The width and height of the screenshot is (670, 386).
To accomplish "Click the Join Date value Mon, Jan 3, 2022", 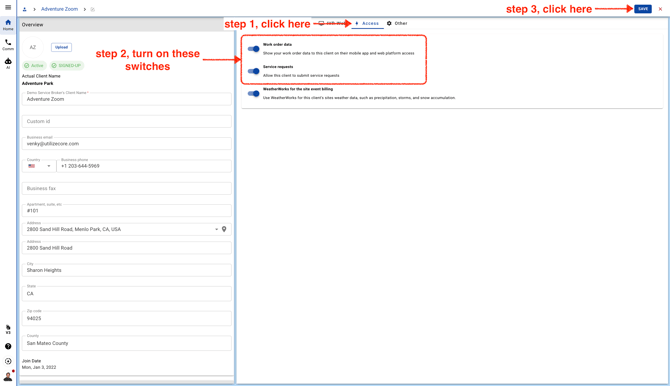I will (39, 368).
